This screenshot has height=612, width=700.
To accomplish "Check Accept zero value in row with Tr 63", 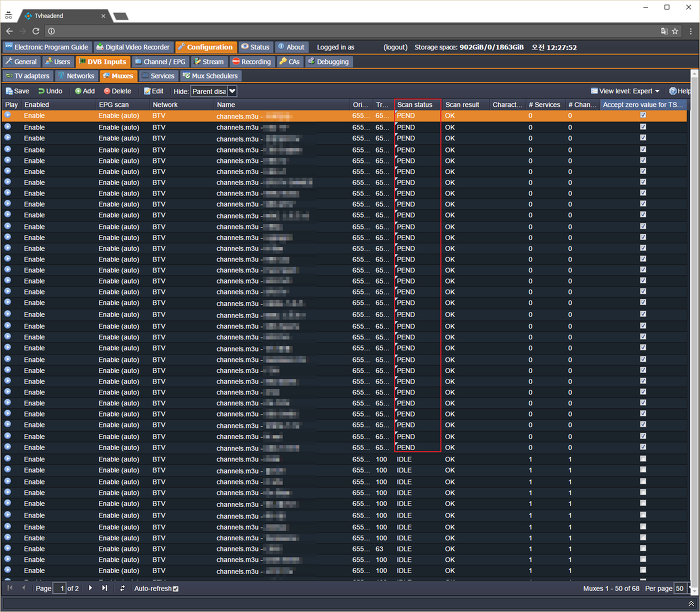I will pyautogui.click(x=643, y=549).
